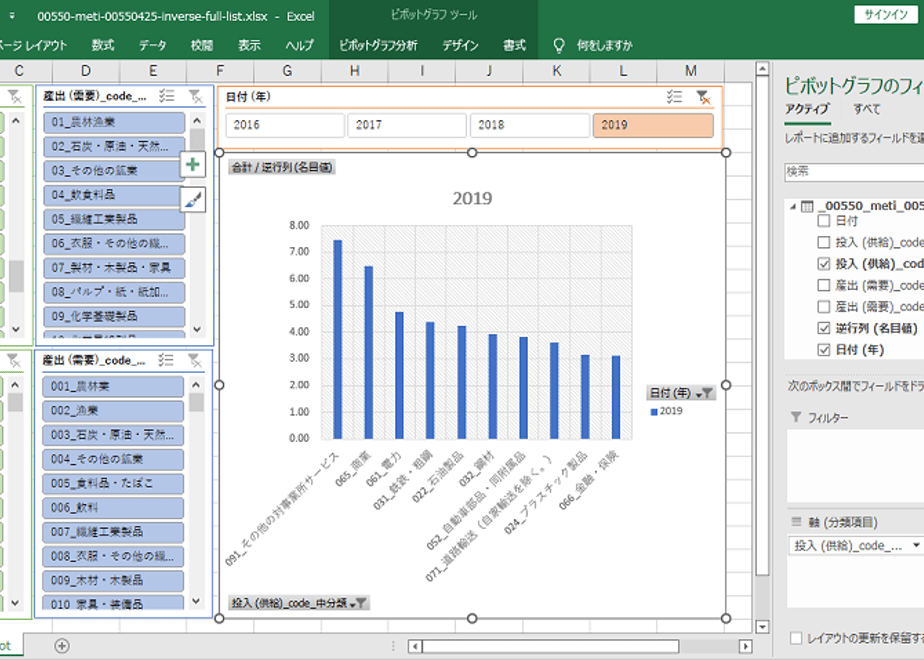Toggle the layout update defer checkbox

click(x=796, y=638)
